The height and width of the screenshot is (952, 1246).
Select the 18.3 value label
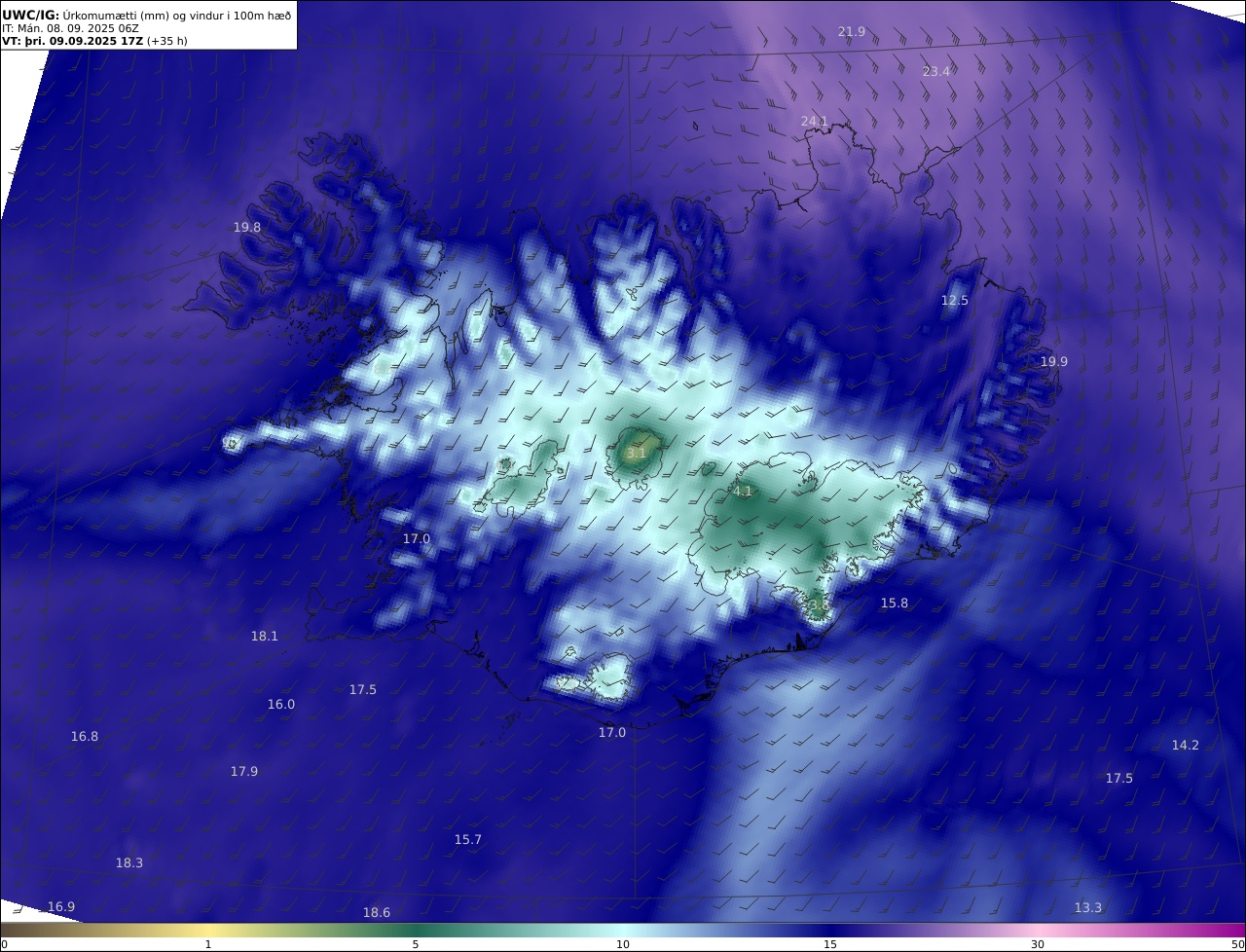pyautogui.click(x=129, y=862)
